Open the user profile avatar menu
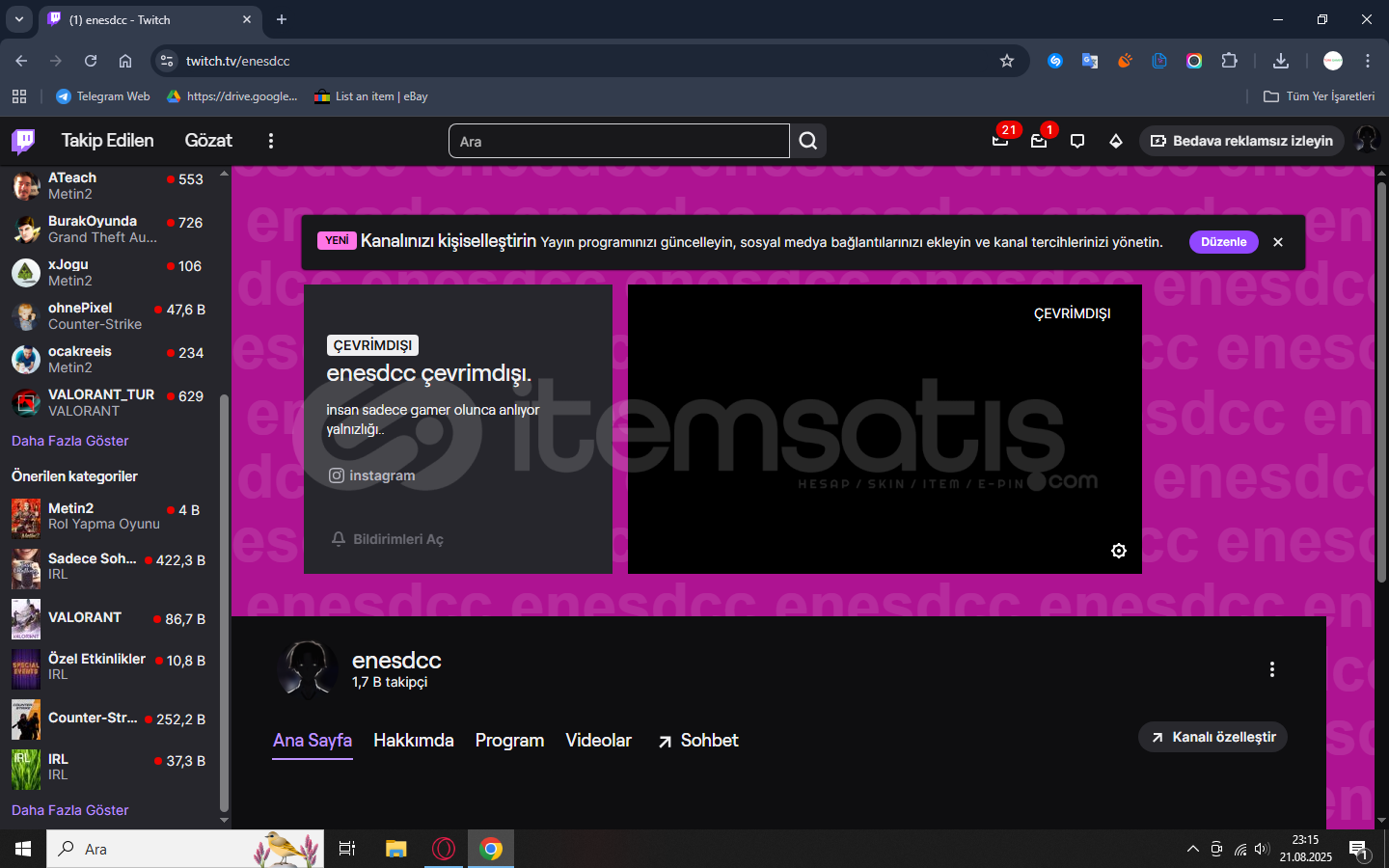This screenshot has height=868, width=1389. click(1367, 140)
